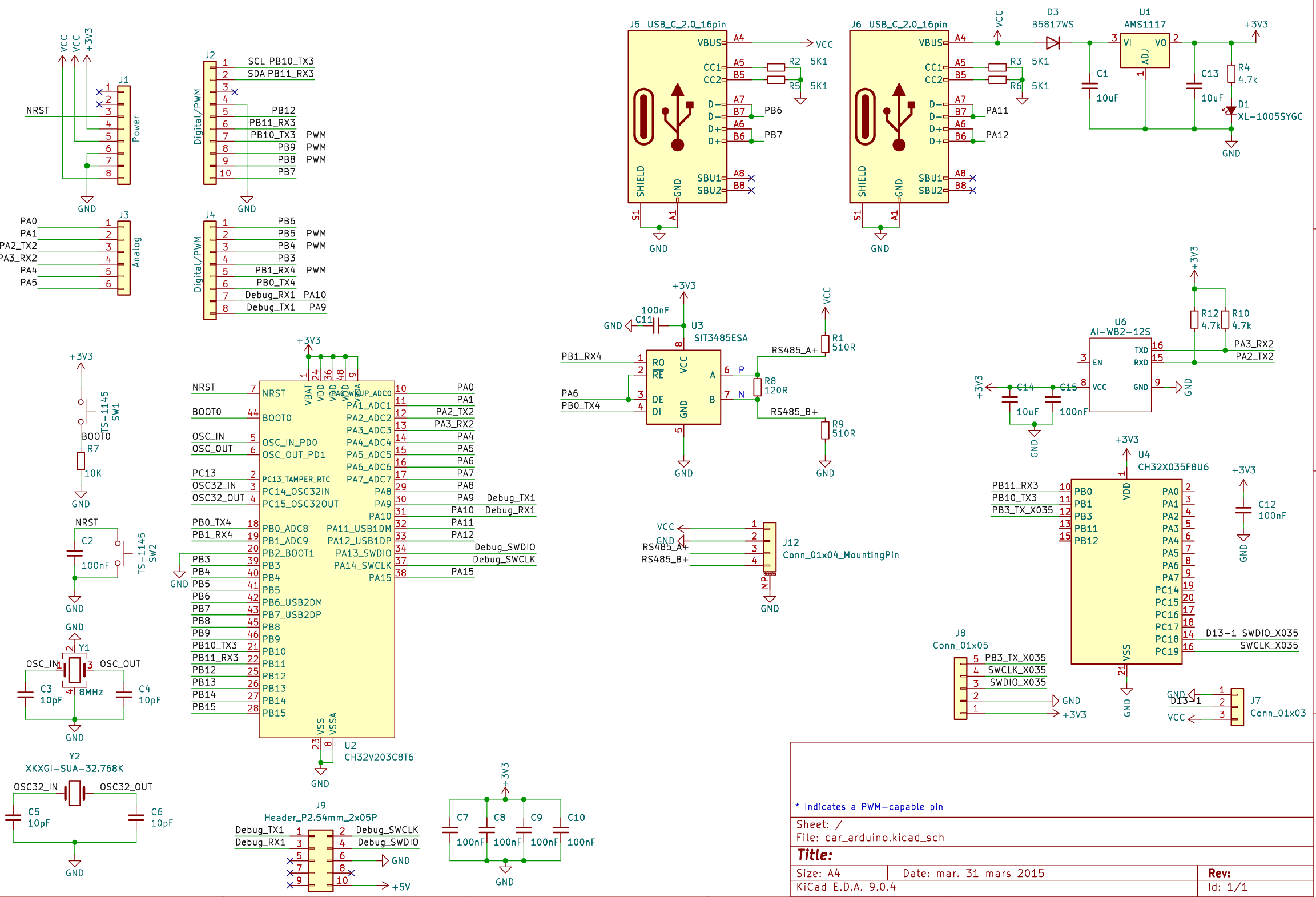Select the R7 10K resistor symbol

point(81,461)
